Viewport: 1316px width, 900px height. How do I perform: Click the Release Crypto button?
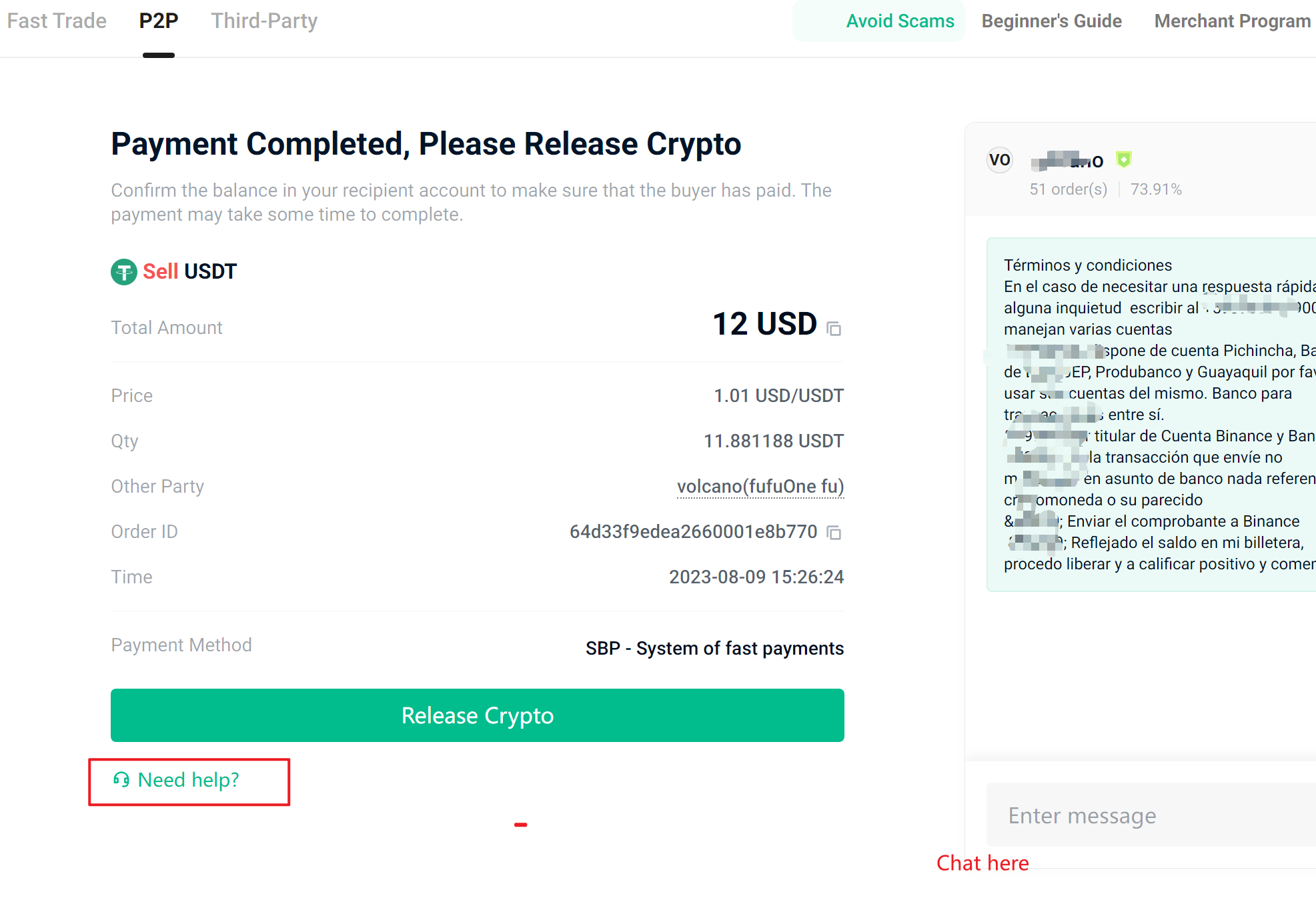(478, 715)
